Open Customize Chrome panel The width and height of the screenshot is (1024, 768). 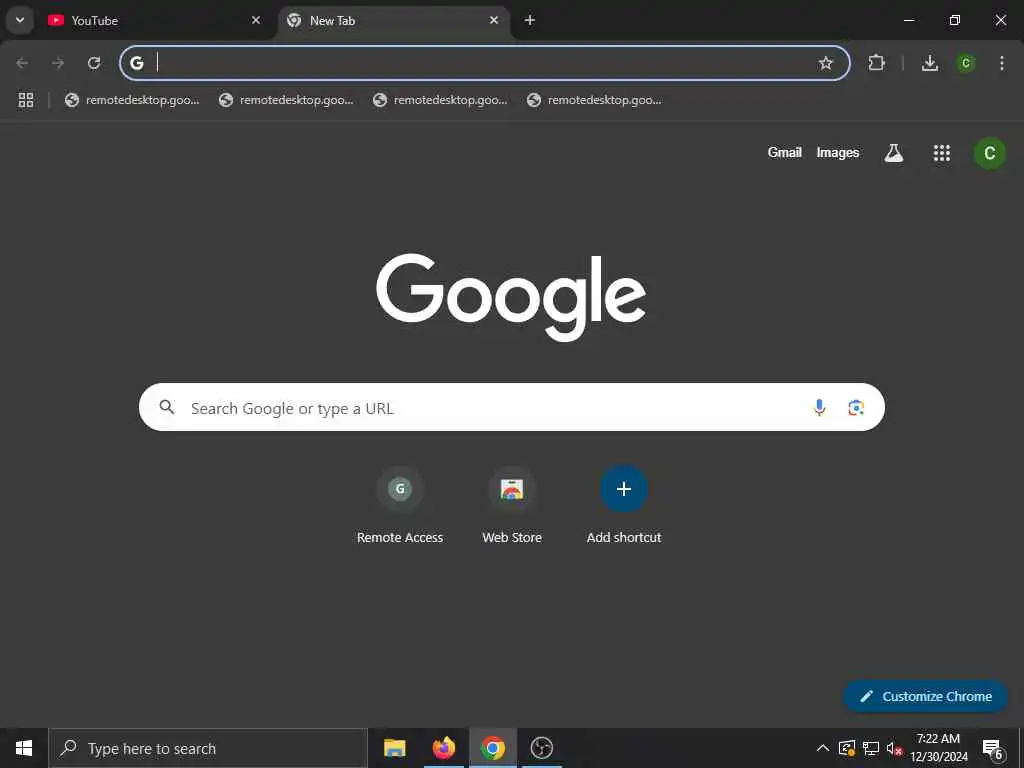(926, 696)
